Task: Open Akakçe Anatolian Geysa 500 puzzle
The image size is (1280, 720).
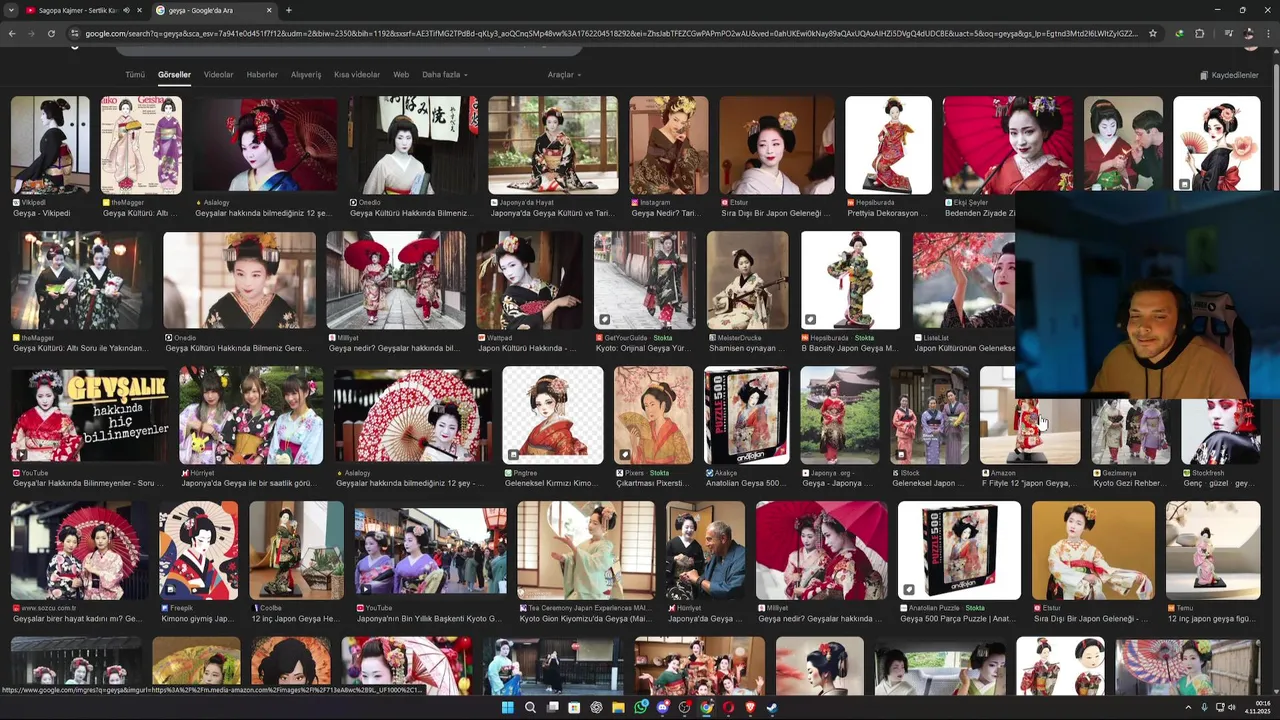Action: click(x=746, y=416)
